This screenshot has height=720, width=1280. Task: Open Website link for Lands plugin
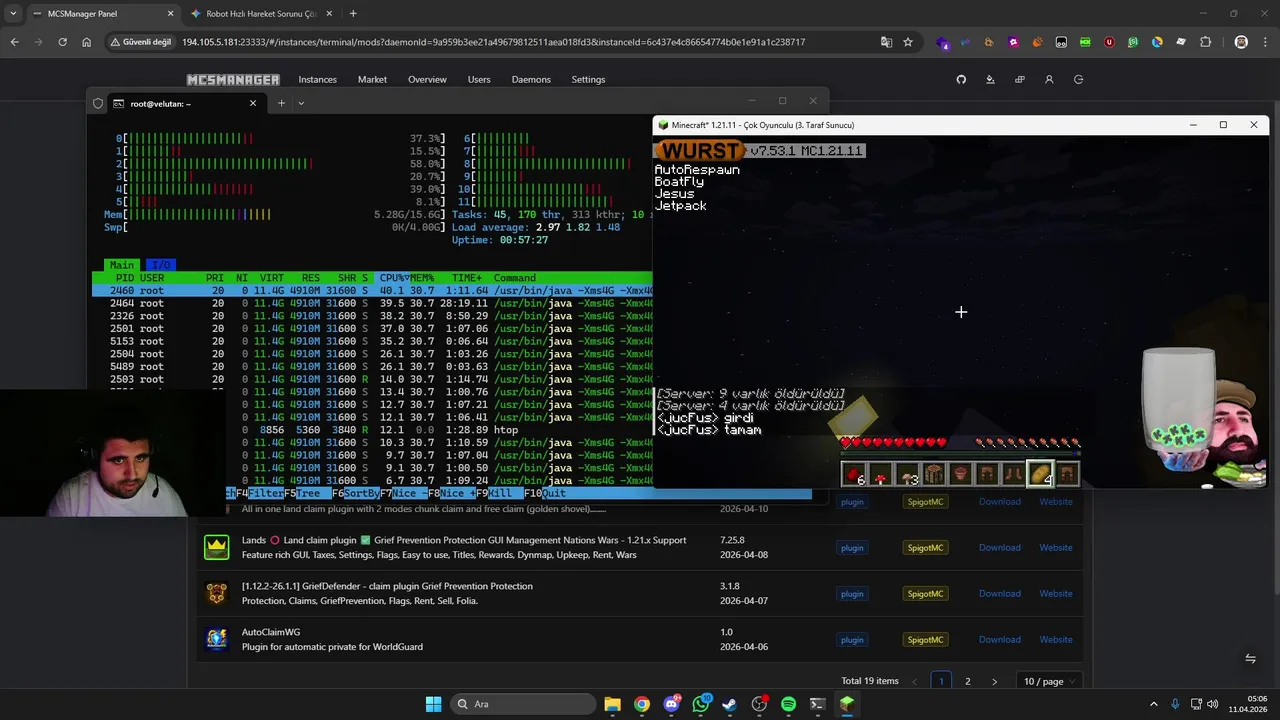point(1055,548)
